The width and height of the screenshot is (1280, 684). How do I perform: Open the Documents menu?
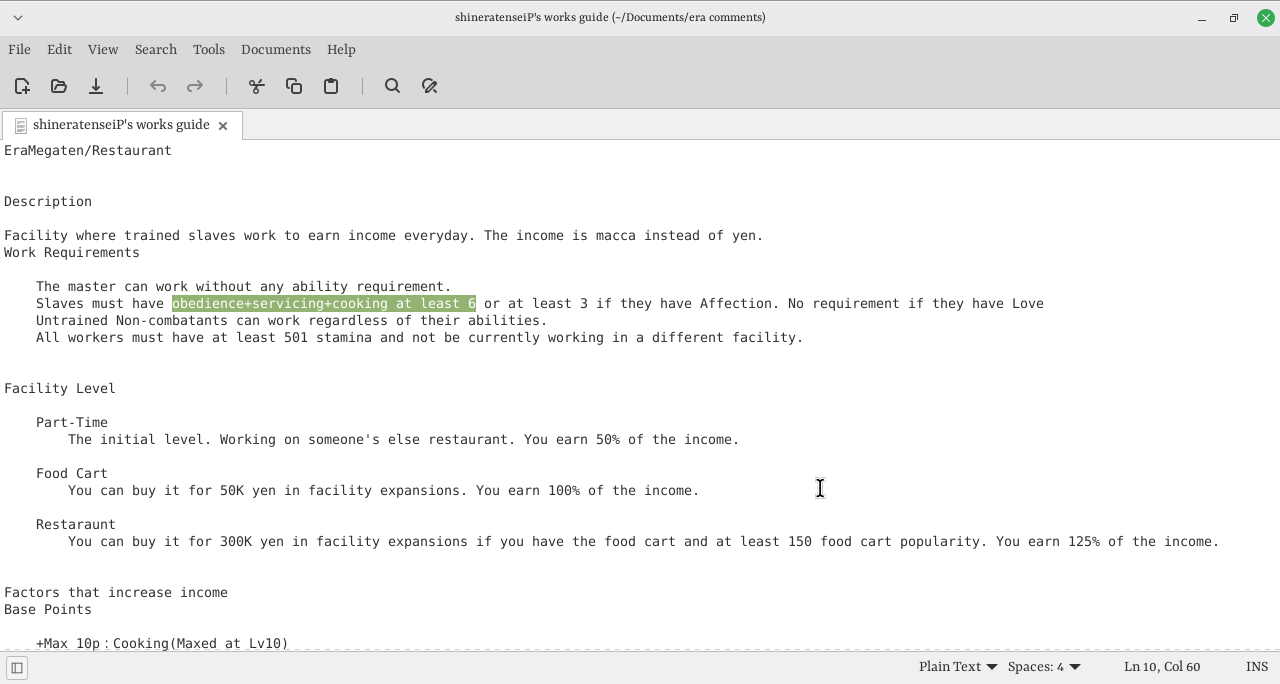click(x=276, y=49)
